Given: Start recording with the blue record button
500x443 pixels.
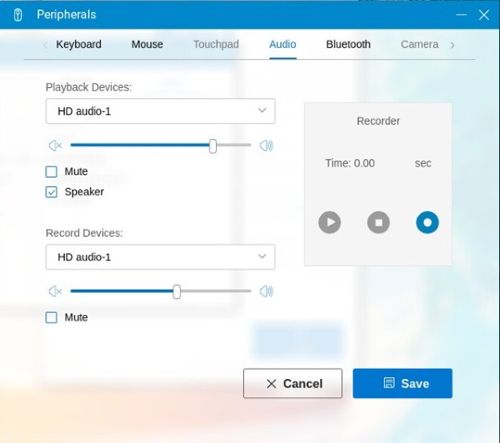Looking at the screenshot, I should [427, 222].
